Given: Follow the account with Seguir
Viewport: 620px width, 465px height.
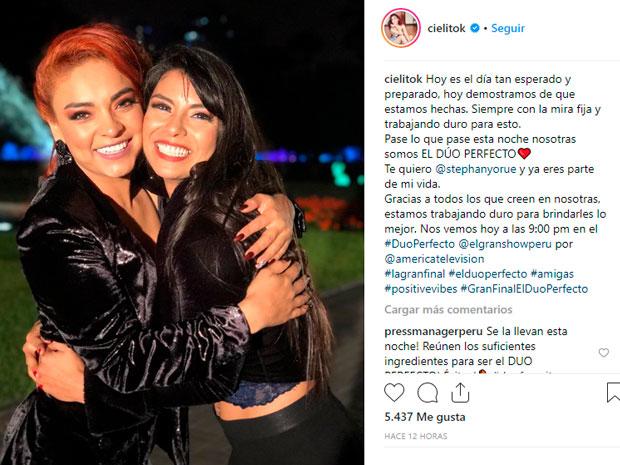Looking at the screenshot, I should pos(508,28).
